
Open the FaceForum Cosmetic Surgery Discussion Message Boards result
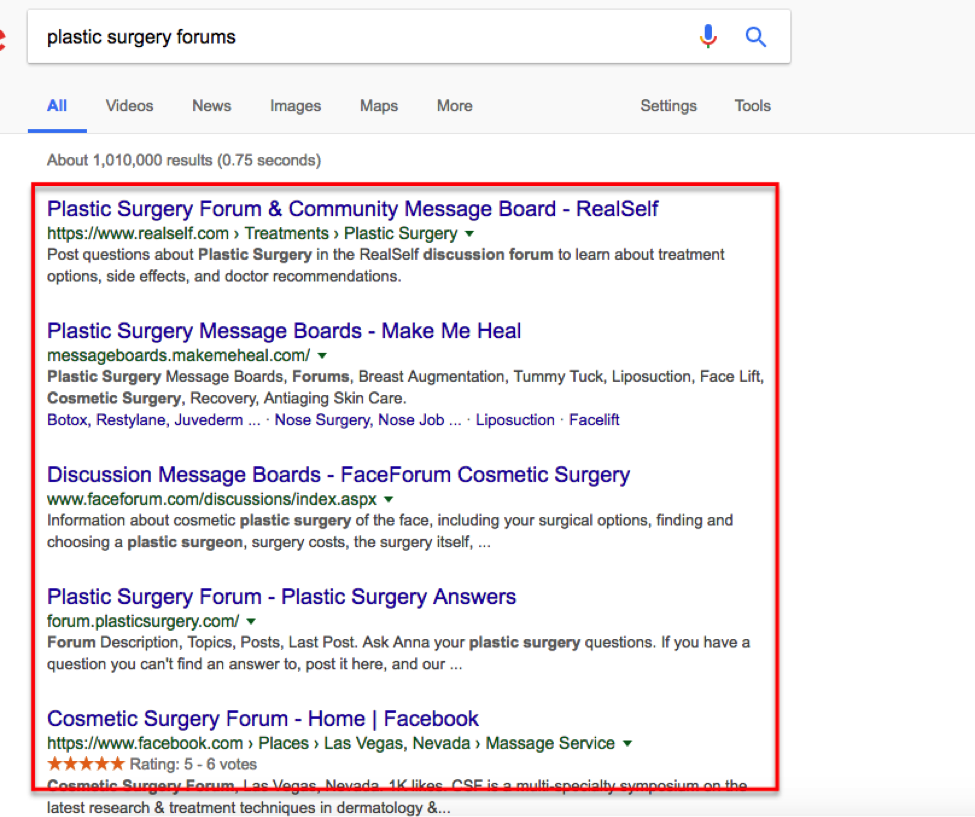tap(338, 475)
